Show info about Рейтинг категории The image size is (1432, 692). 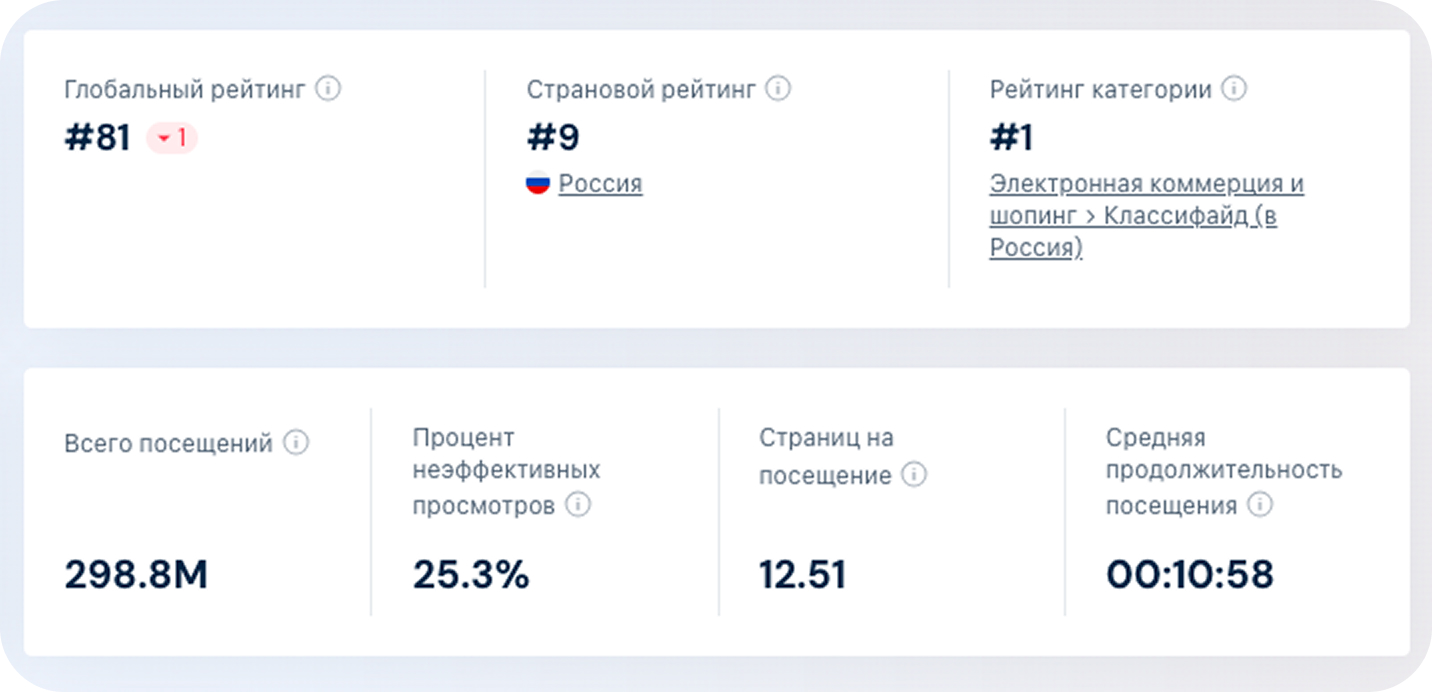pos(1234,89)
